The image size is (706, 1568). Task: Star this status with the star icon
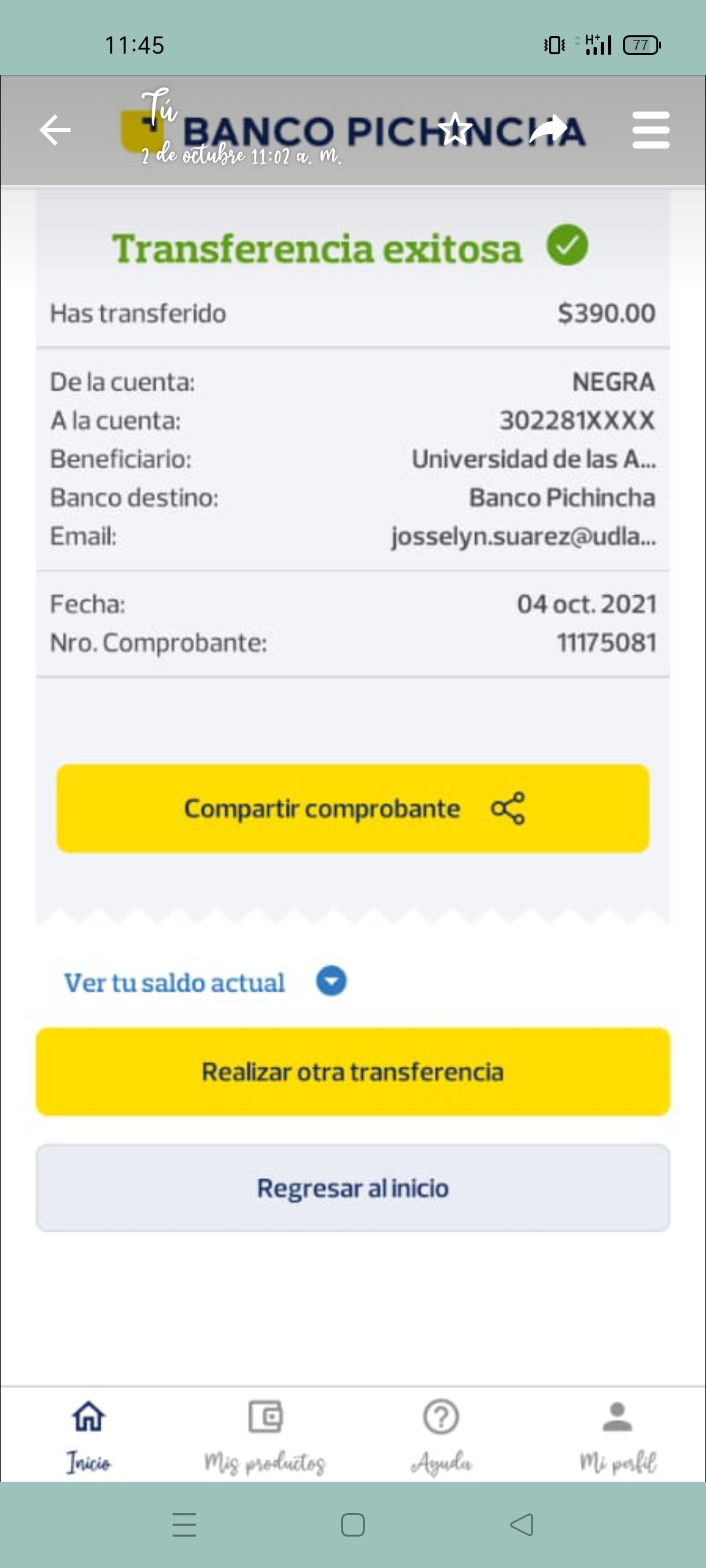click(455, 129)
